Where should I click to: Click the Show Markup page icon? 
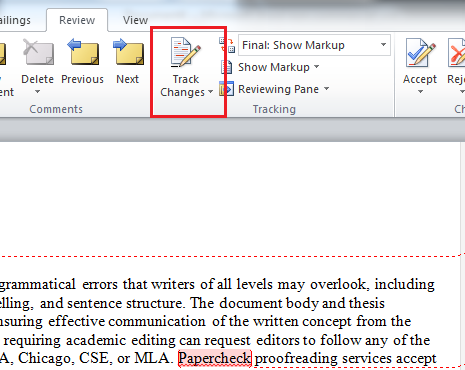coord(227,67)
